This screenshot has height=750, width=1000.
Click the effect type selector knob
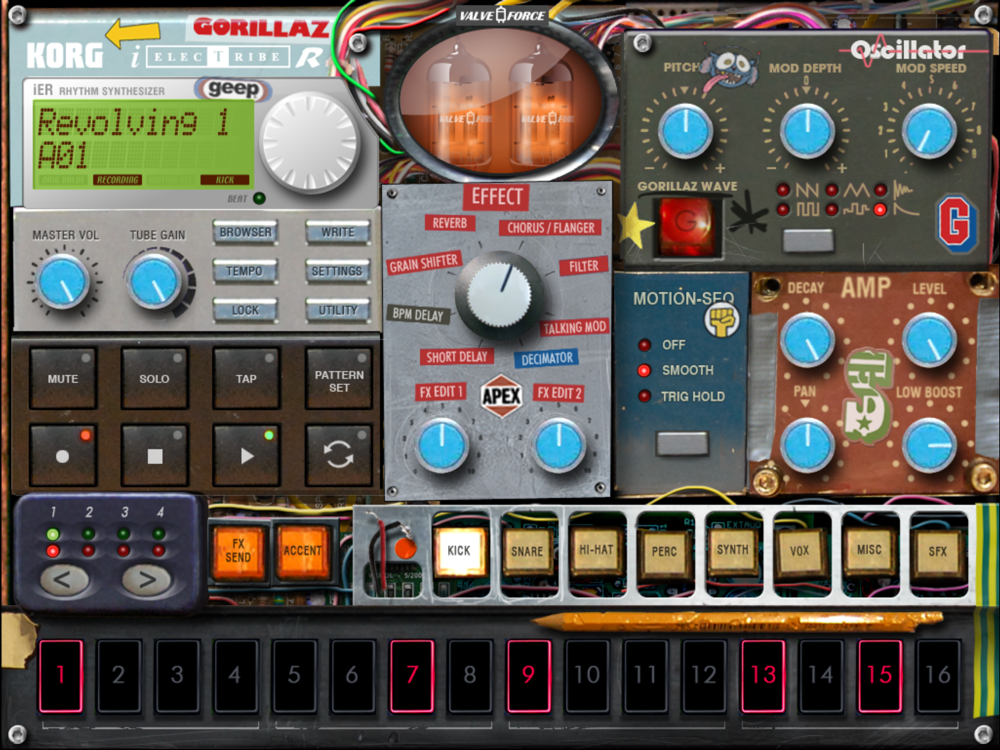(501, 295)
